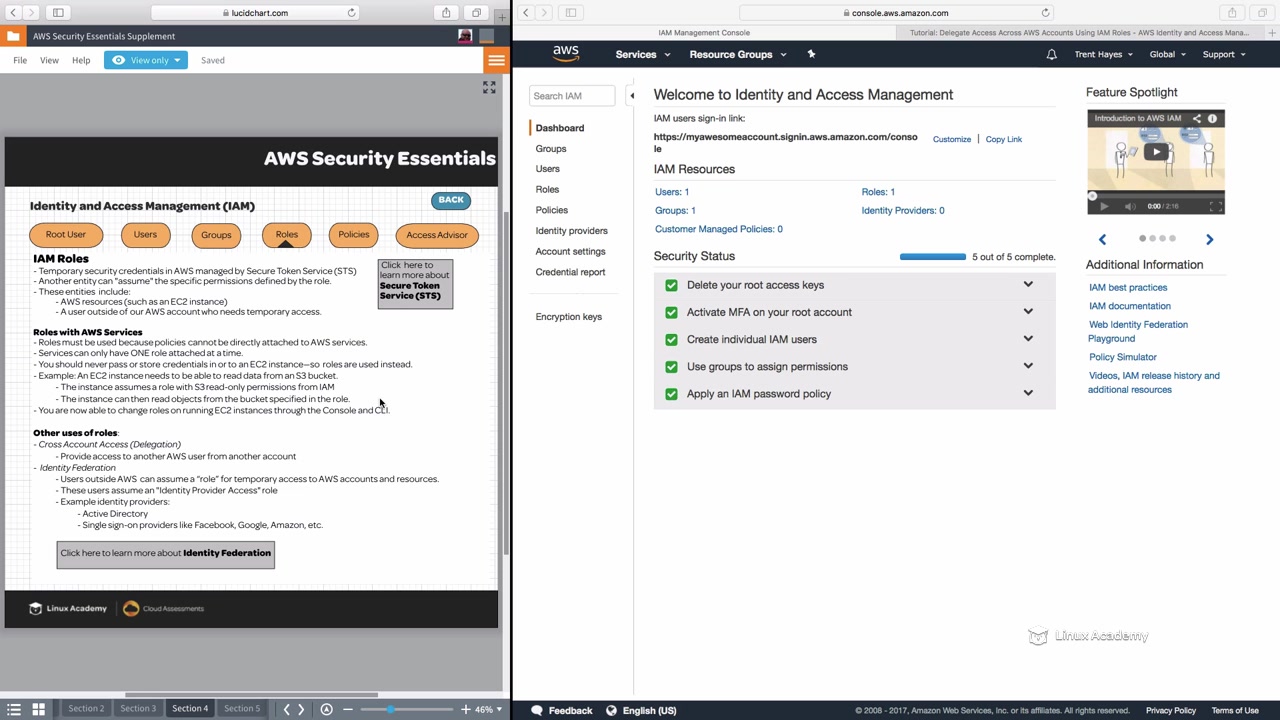Collapse the IAM sidebar with arrow
Image resolution: width=1280 pixels, height=720 pixels.
point(631,96)
